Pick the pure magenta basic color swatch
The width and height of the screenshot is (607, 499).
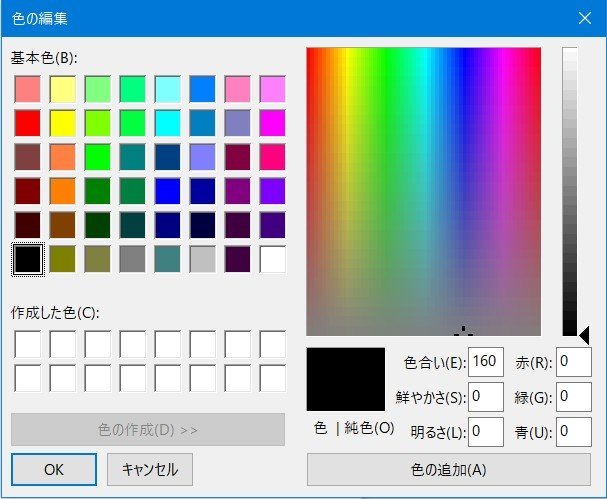pyautogui.click(x=273, y=123)
